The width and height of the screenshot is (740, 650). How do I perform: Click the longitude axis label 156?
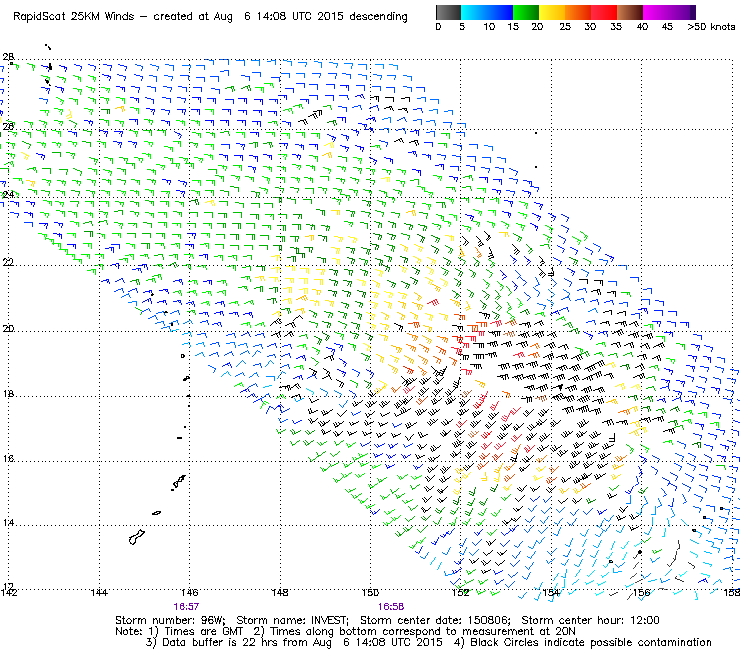pyautogui.click(x=641, y=592)
